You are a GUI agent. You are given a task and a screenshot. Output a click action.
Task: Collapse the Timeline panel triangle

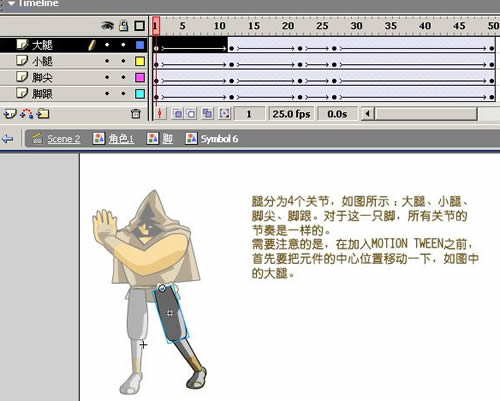point(11,3)
